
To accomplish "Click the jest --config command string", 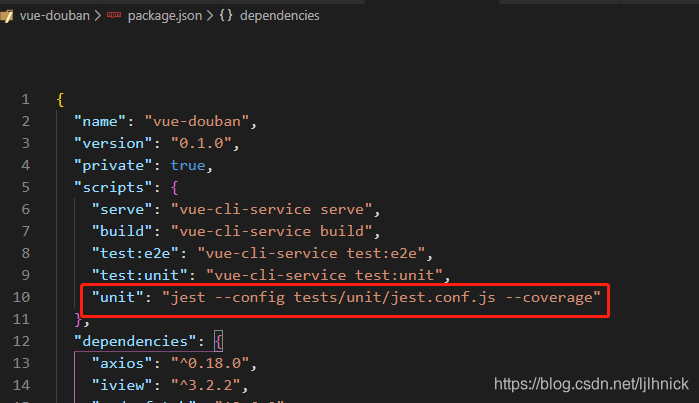I will tap(381, 297).
